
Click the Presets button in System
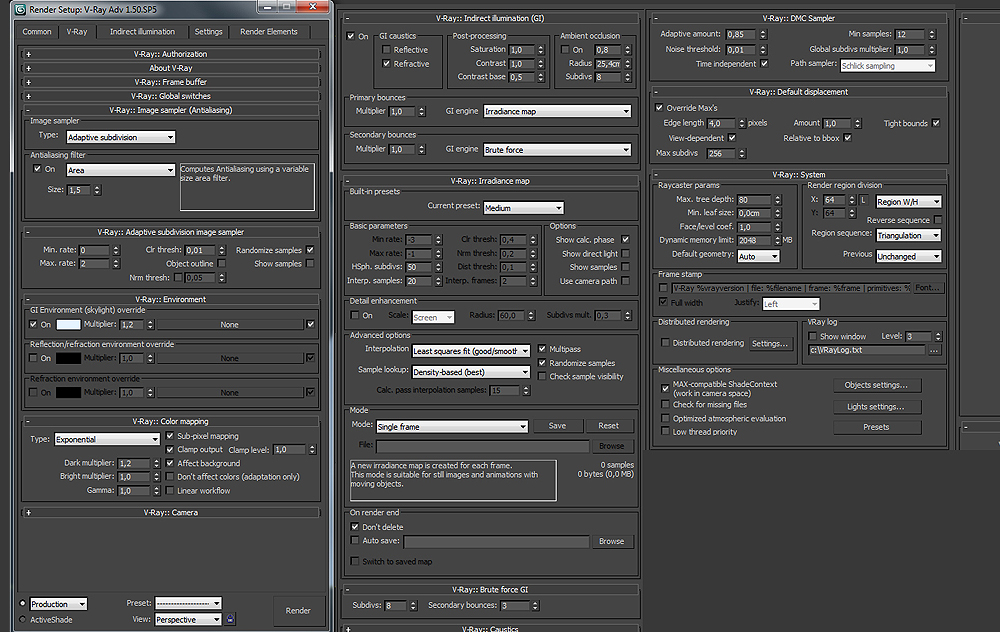[876, 427]
